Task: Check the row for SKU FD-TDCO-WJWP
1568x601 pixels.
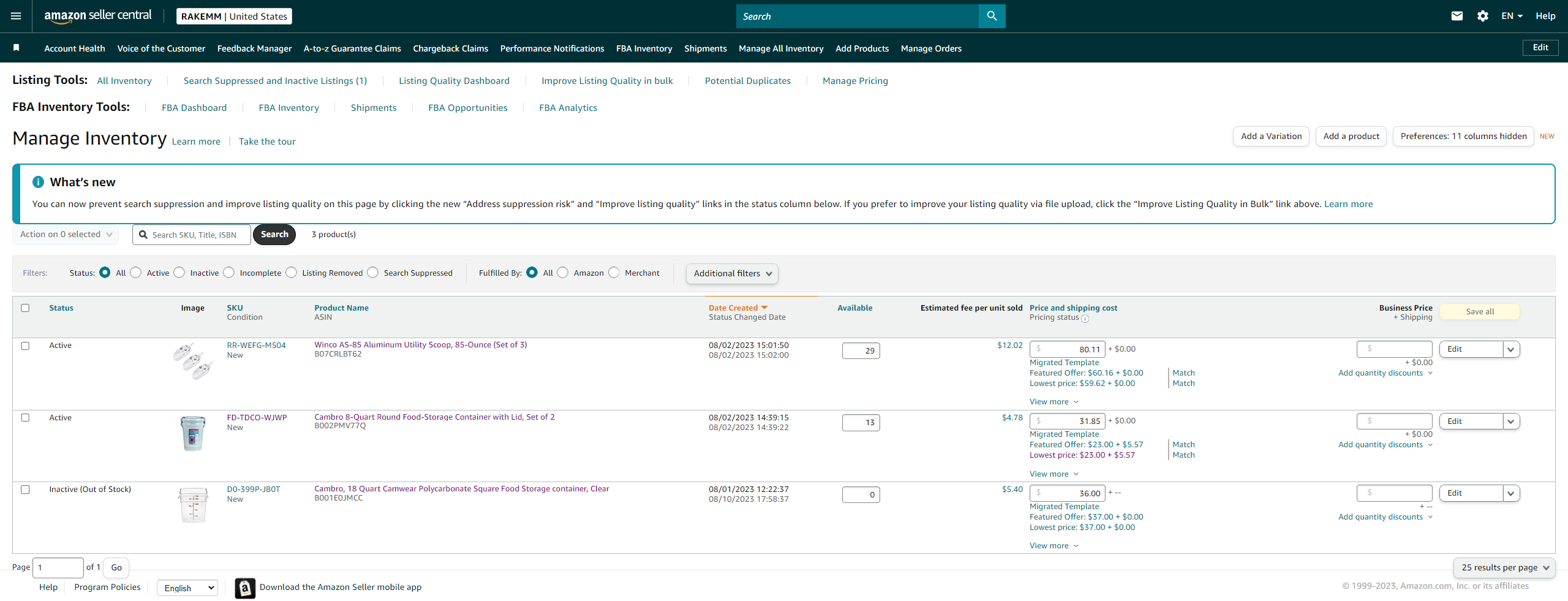Action: 25,417
